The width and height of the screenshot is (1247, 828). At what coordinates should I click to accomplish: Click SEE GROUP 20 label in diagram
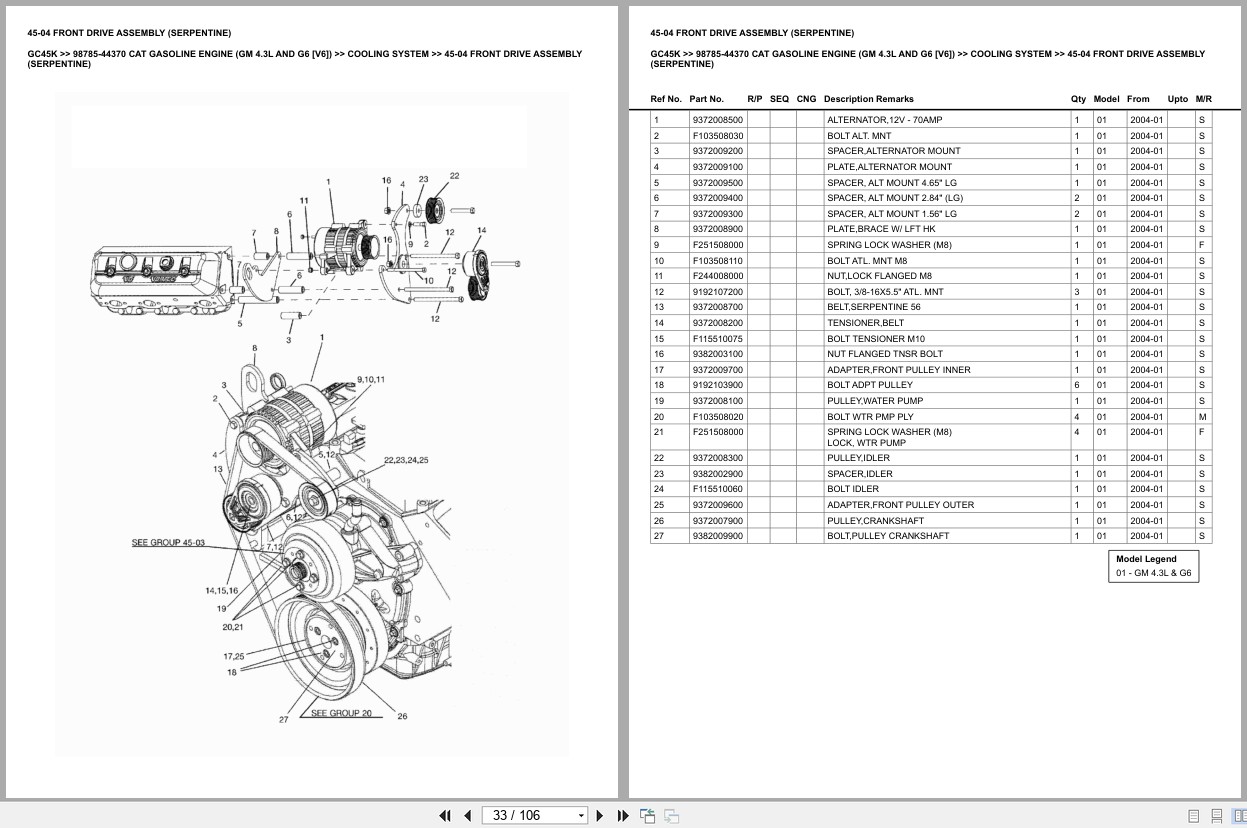[x=341, y=713]
